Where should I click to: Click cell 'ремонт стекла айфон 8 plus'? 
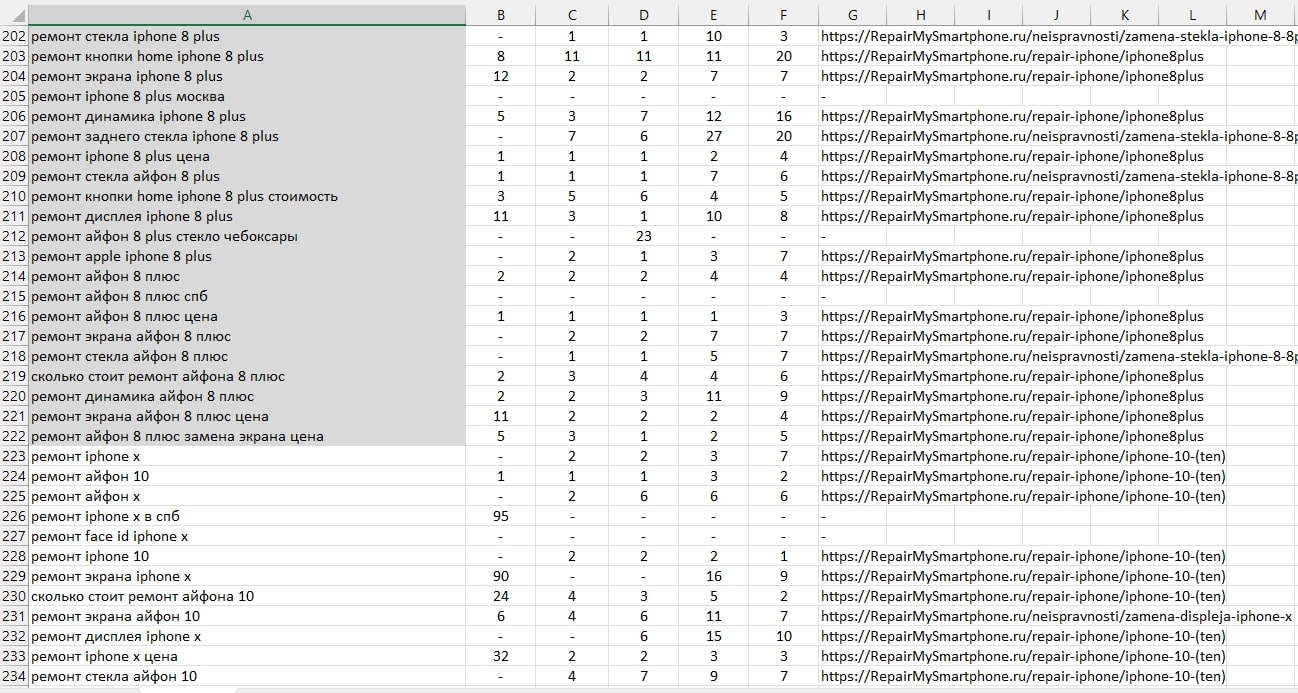tap(247, 176)
